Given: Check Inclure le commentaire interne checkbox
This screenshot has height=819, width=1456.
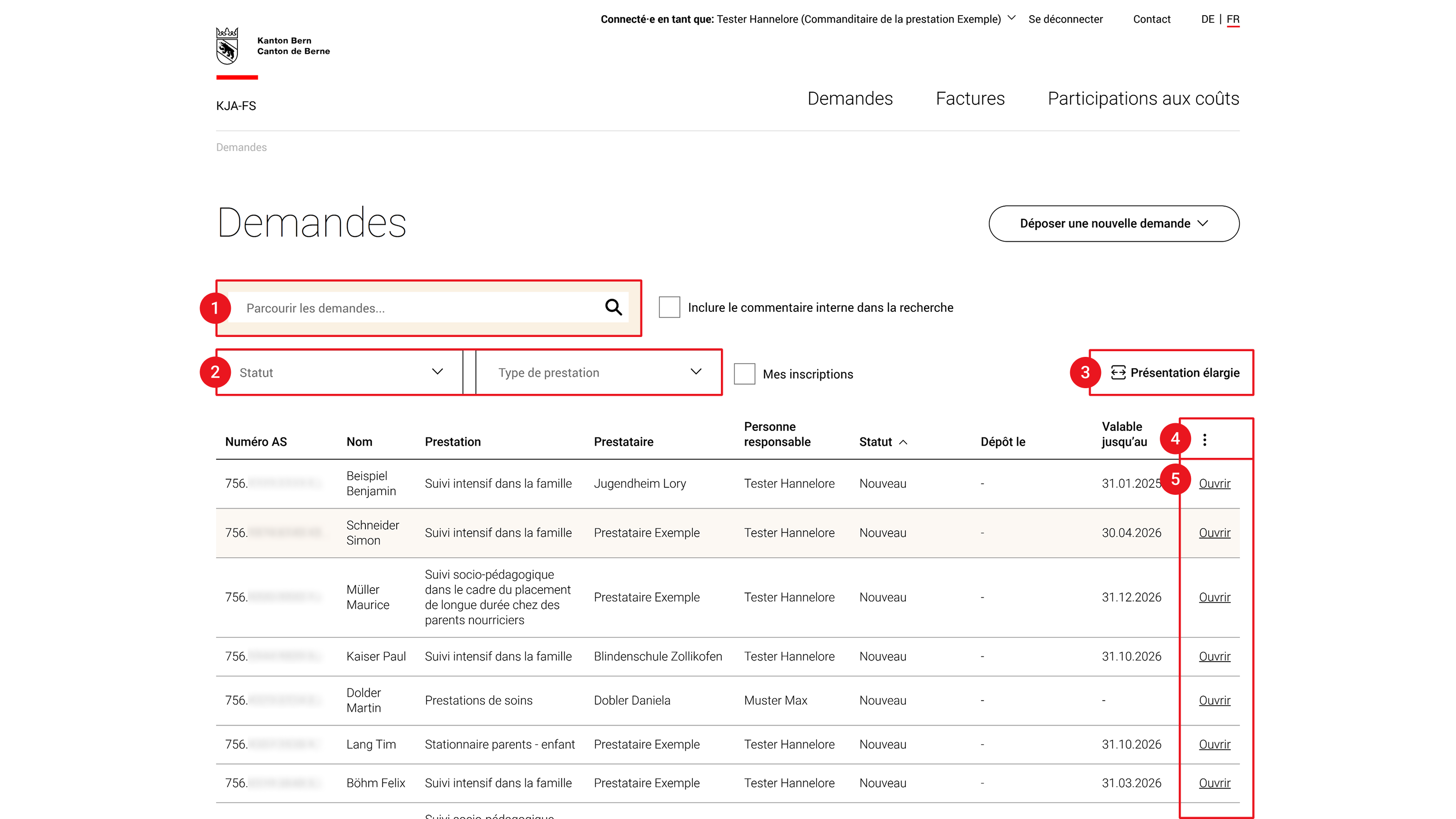Looking at the screenshot, I should pos(669,308).
